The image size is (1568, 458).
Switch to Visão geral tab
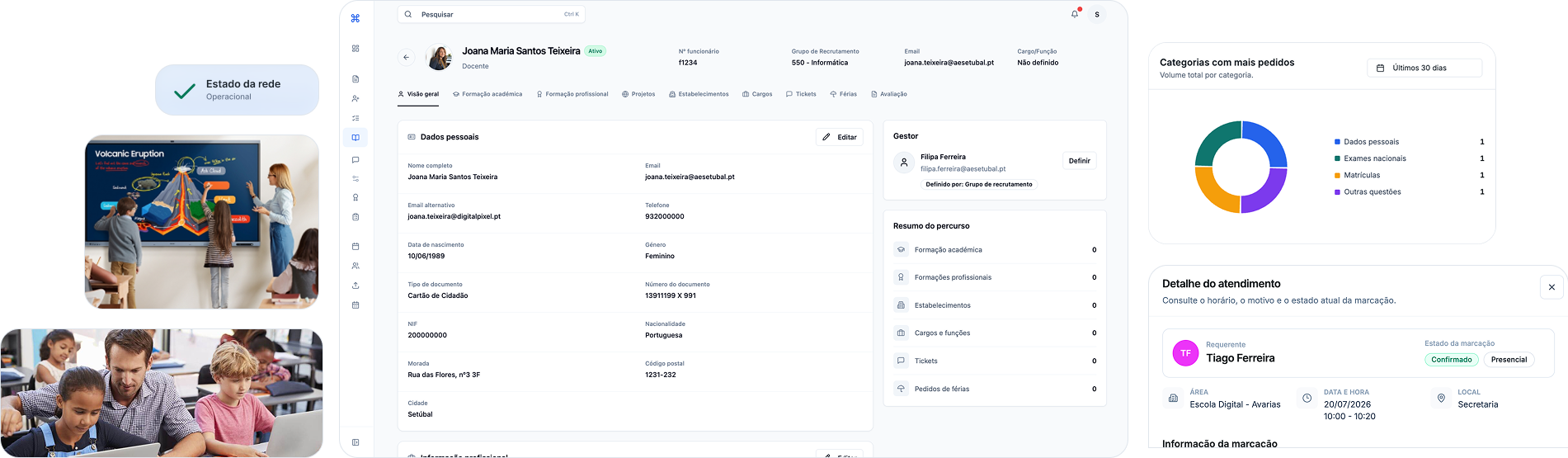418,94
